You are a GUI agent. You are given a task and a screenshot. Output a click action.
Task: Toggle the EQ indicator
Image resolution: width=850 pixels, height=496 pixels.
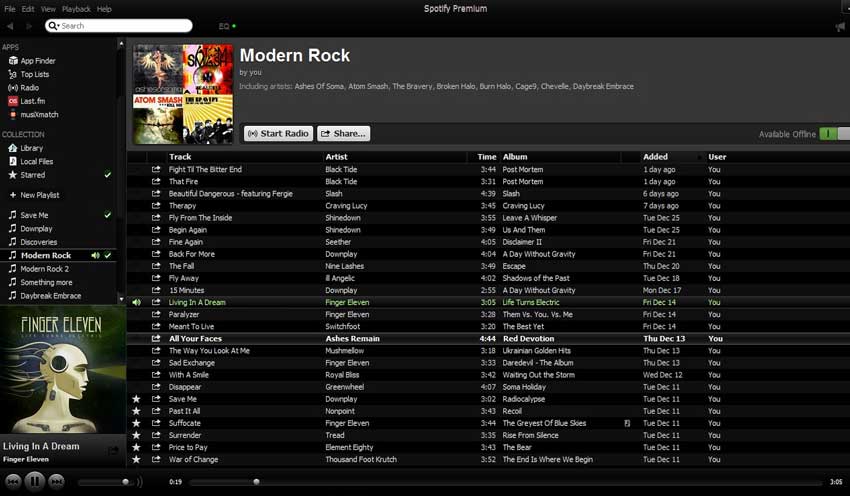click(227, 26)
